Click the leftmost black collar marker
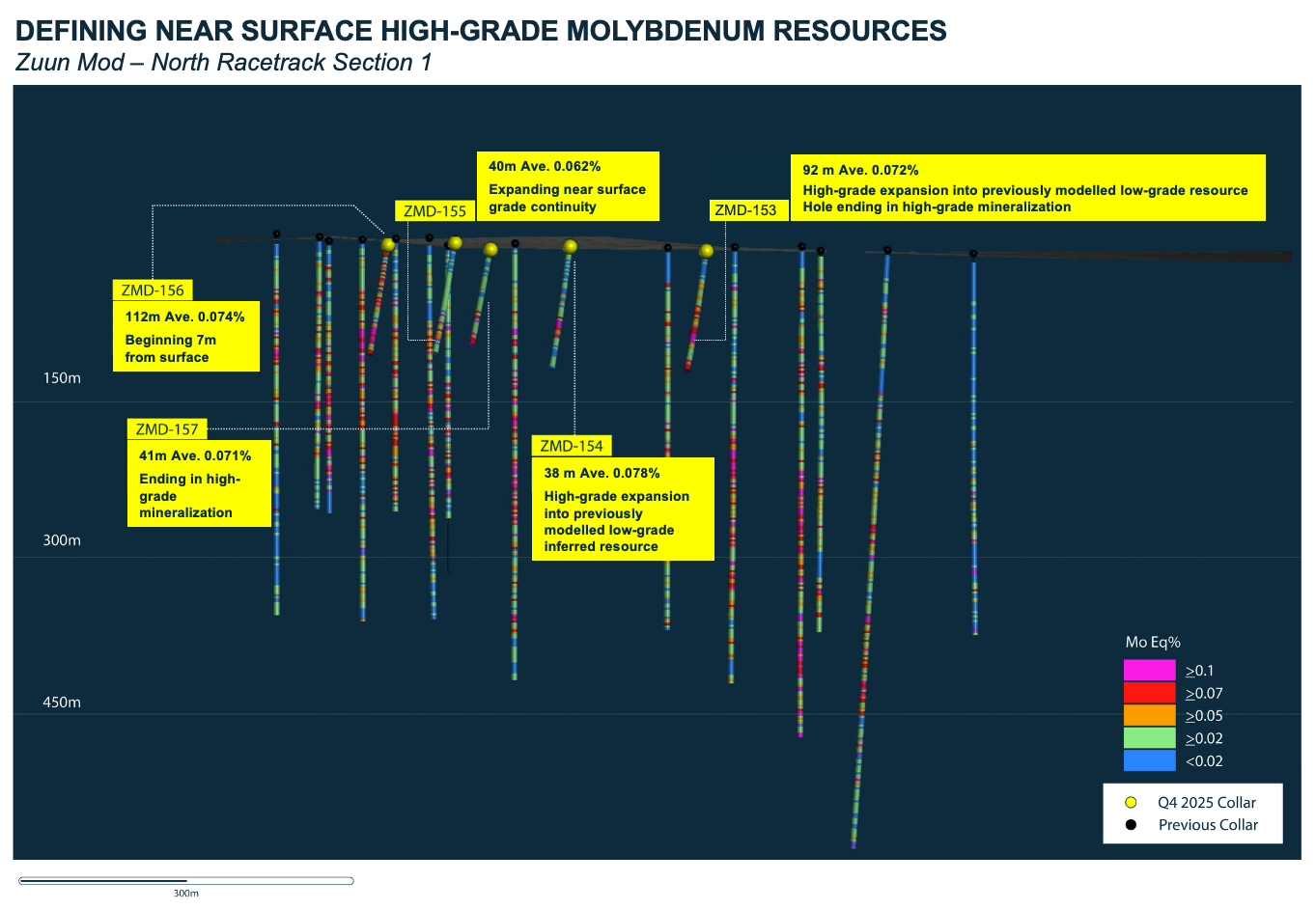Image resolution: width=1316 pixels, height=910 pixels. [276, 234]
